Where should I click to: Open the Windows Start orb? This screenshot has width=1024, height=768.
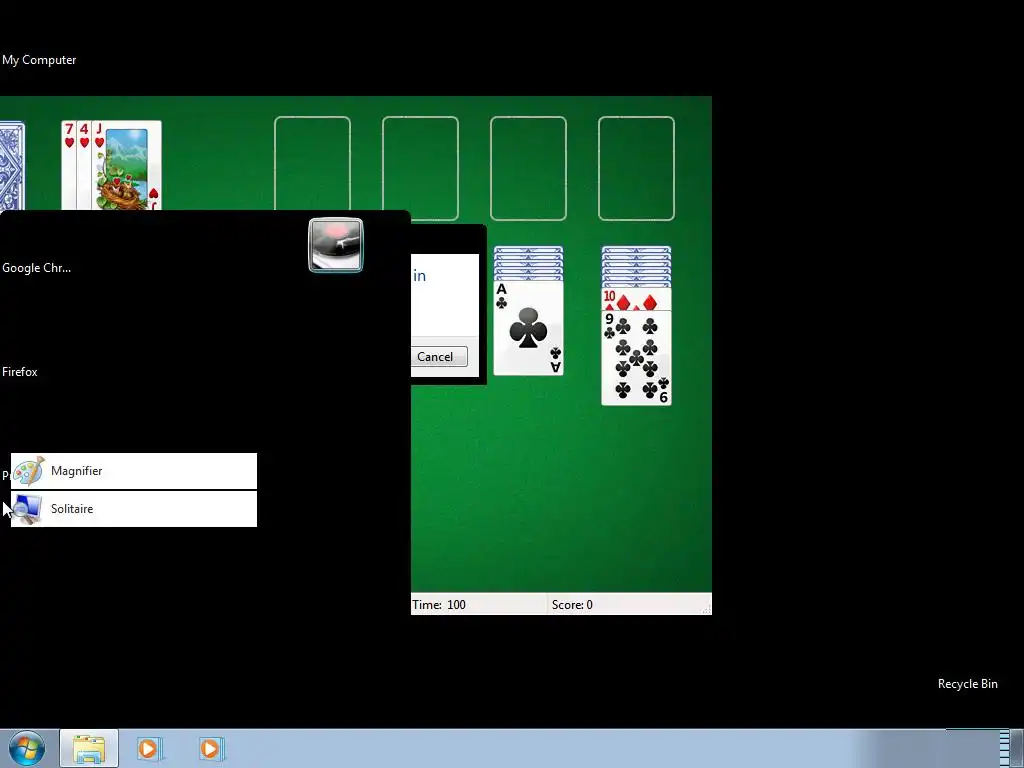coord(26,748)
